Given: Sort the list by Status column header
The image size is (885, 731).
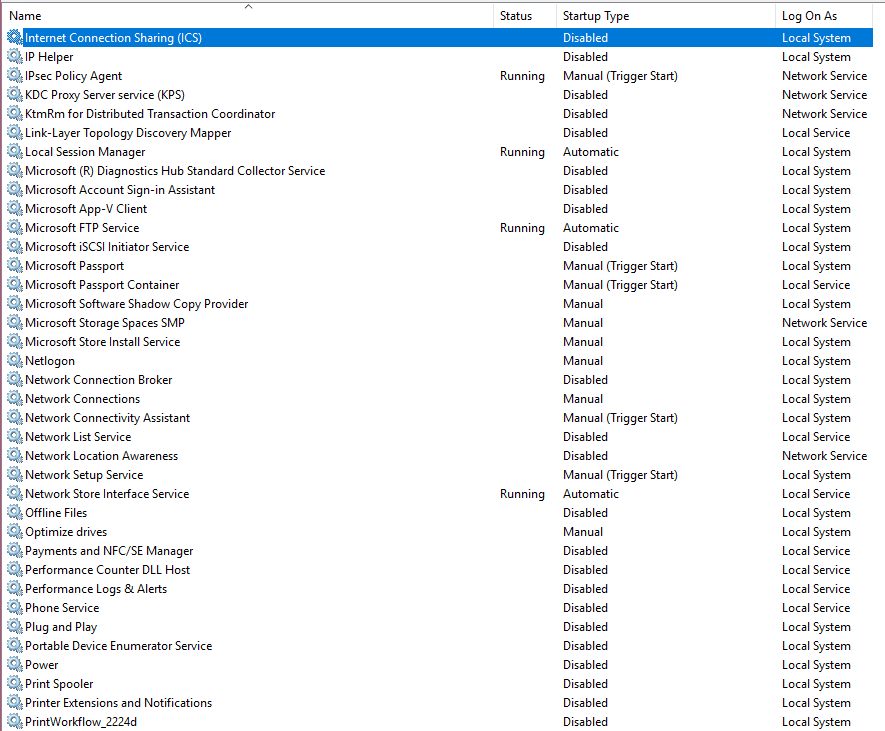Looking at the screenshot, I should tap(525, 16).
